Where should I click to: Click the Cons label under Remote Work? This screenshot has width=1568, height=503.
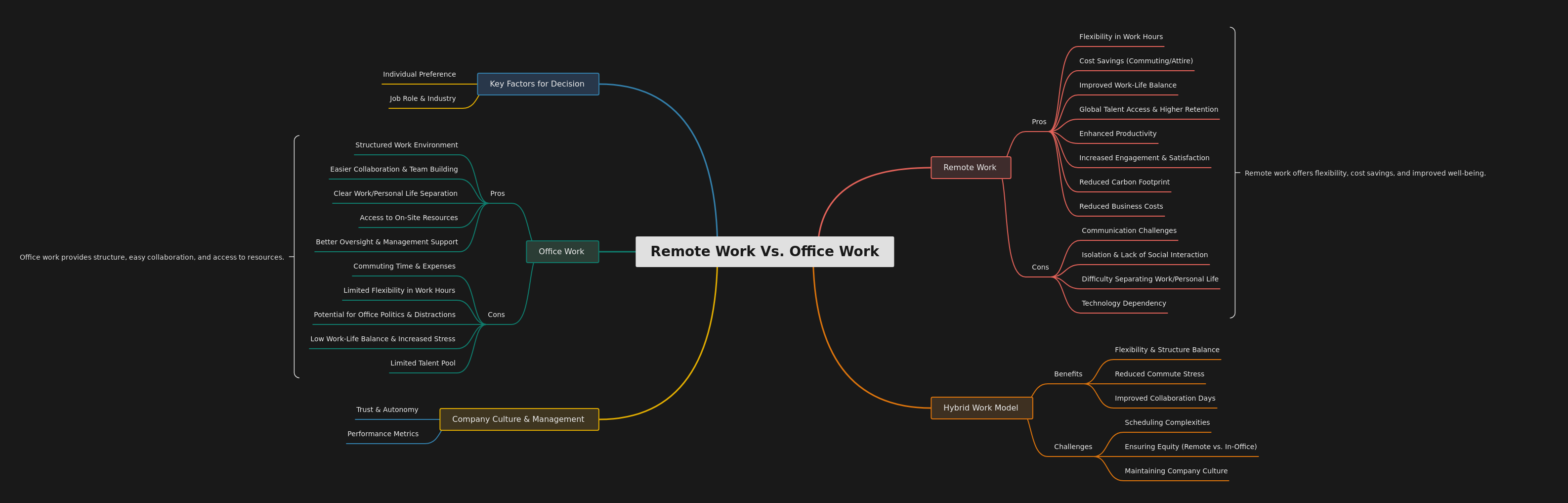click(x=1040, y=267)
